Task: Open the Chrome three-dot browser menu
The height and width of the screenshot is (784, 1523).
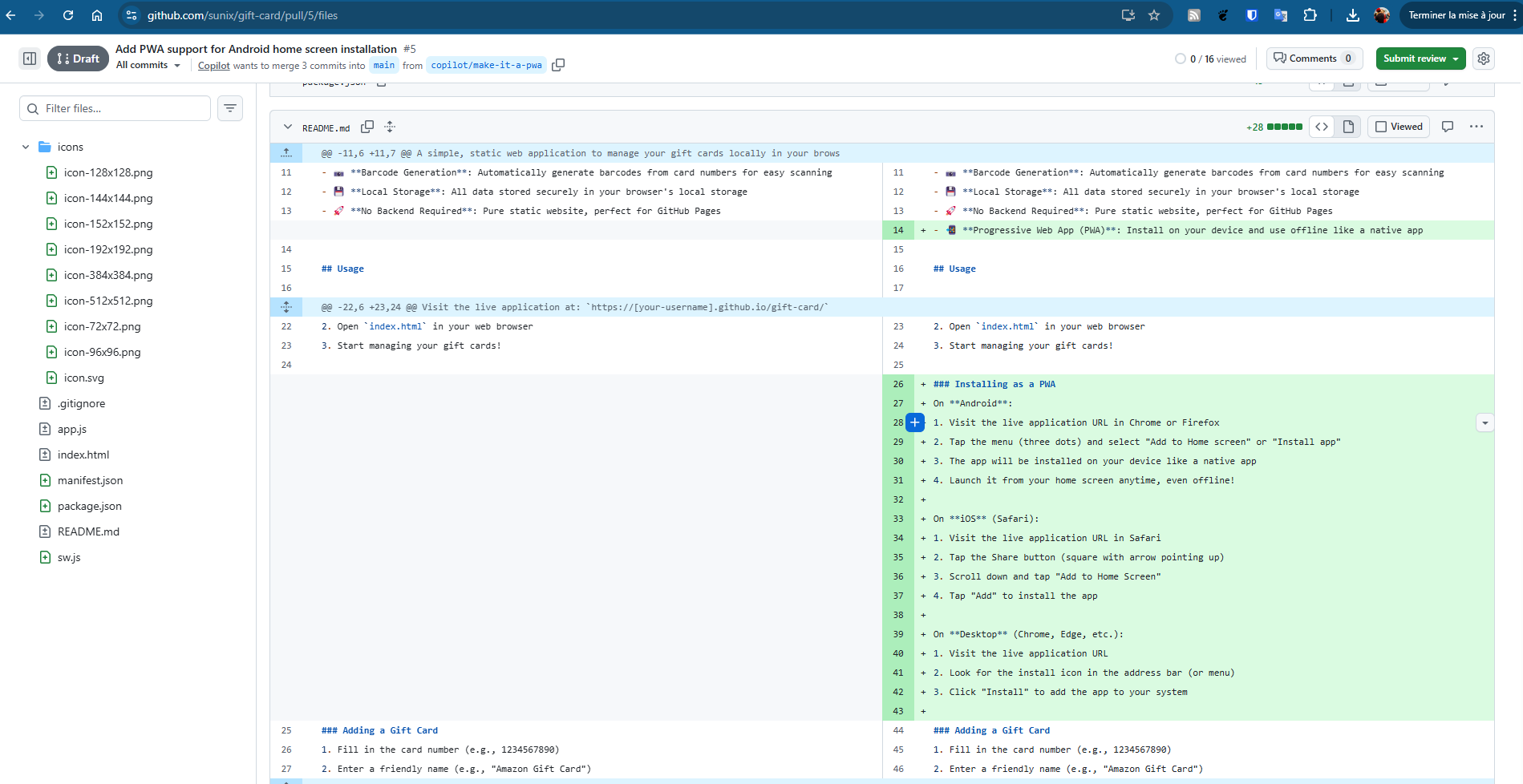Action: [1515, 14]
